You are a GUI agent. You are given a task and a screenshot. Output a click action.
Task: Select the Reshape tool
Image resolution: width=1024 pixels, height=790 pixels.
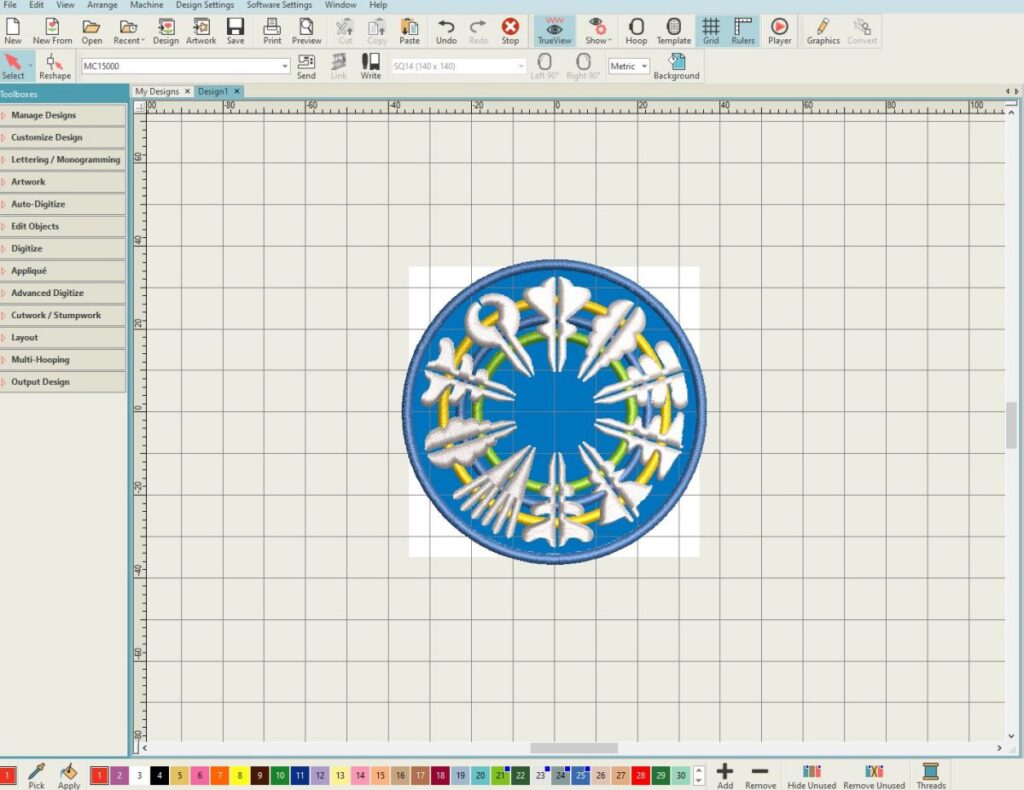[55, 67]
